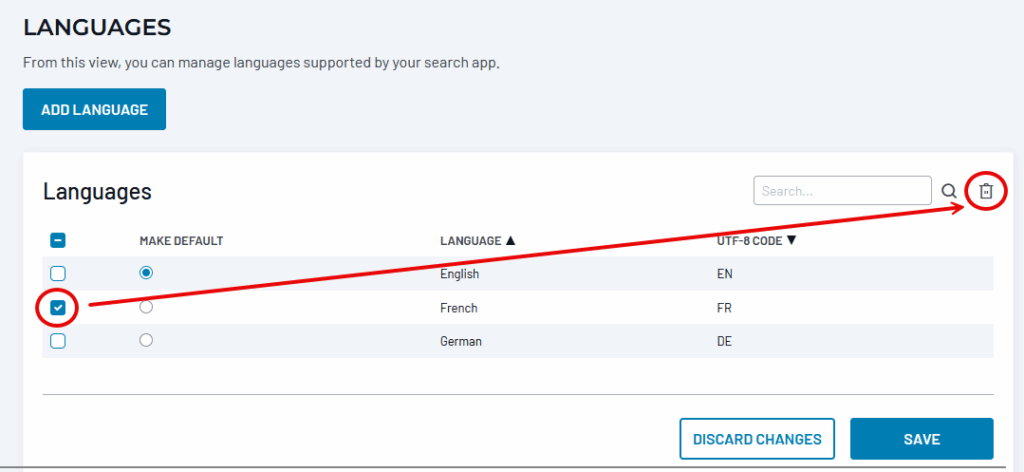Viewport: 1024px width, 472px height.
Task: Uncheck the French row checkbox
Action: pyautogui.click(x=58, y=308)
